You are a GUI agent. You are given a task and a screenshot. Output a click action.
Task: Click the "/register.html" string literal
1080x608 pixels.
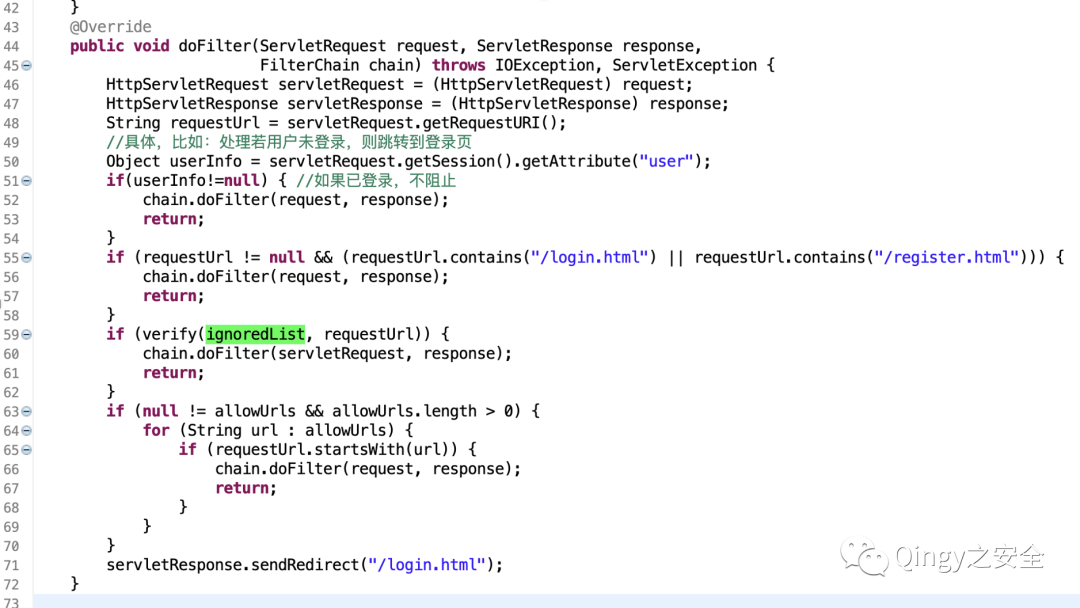point(945,257)
